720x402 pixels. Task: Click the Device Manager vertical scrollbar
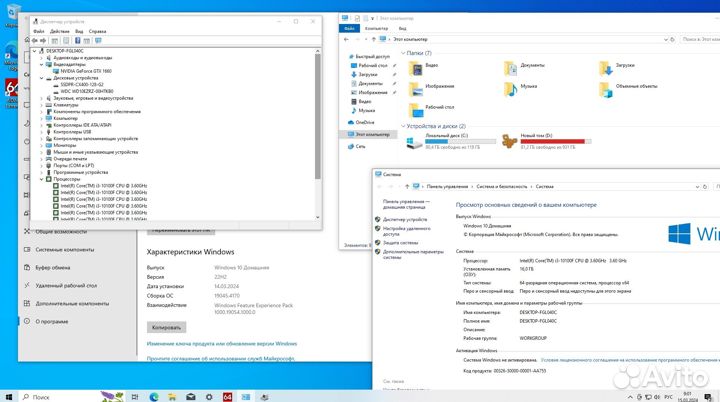[317, 116]
